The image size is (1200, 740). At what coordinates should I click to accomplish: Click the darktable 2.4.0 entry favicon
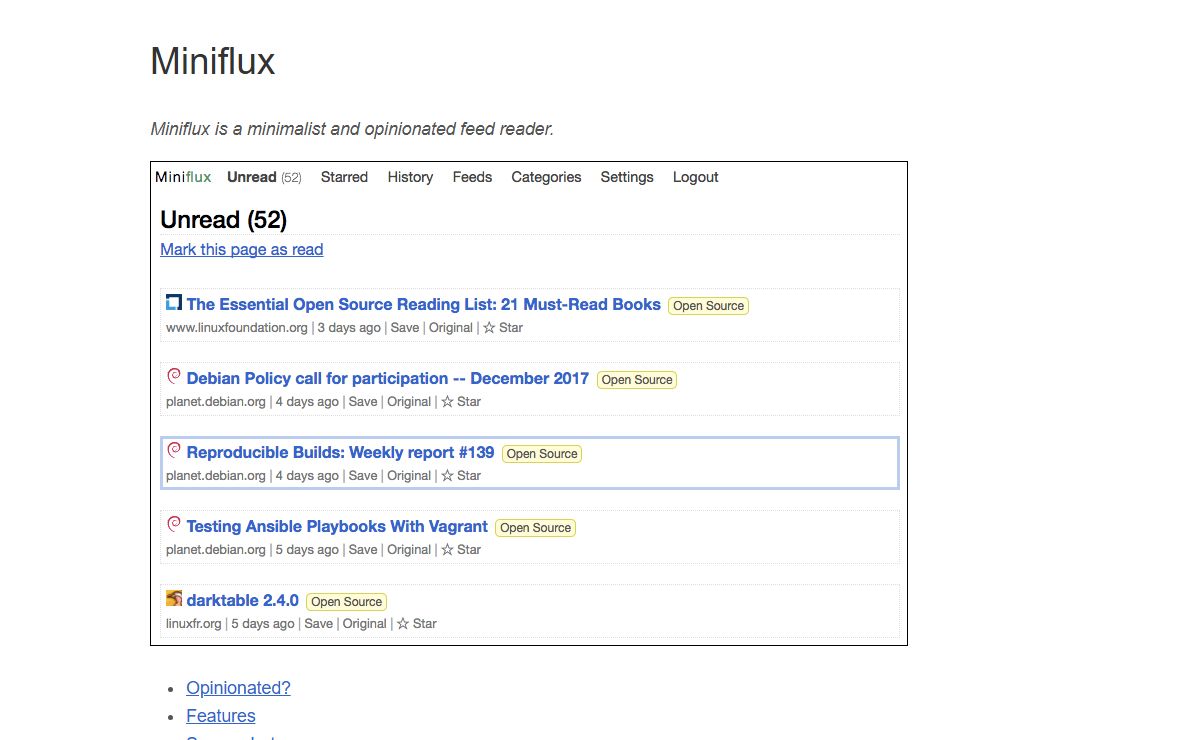[174, 598]
